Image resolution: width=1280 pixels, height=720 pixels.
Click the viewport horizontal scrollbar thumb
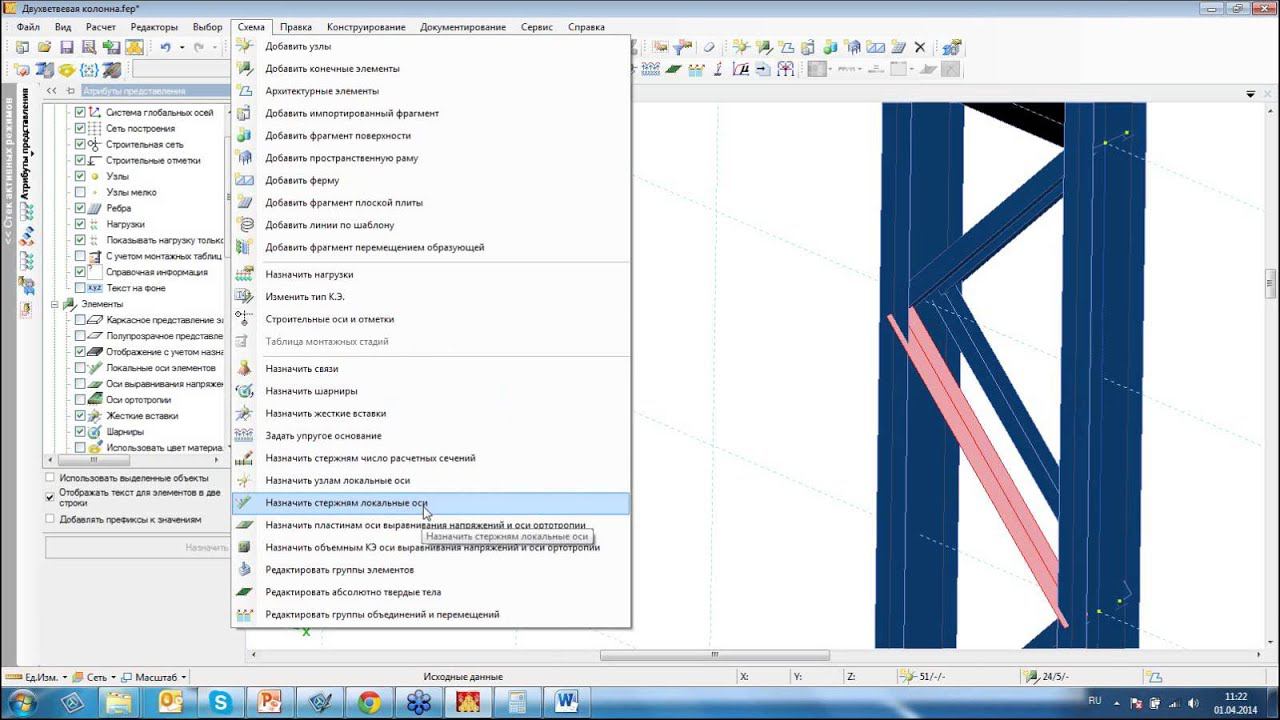pyautogui.click(x=714, y=656)
